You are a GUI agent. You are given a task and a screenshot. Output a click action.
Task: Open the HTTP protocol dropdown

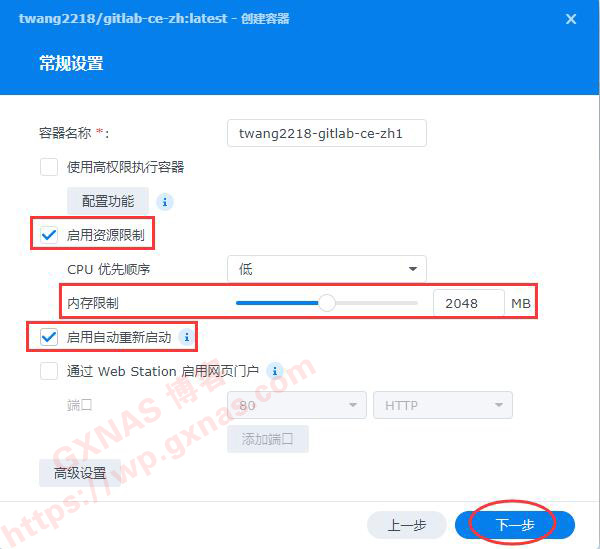pos(443,405)
